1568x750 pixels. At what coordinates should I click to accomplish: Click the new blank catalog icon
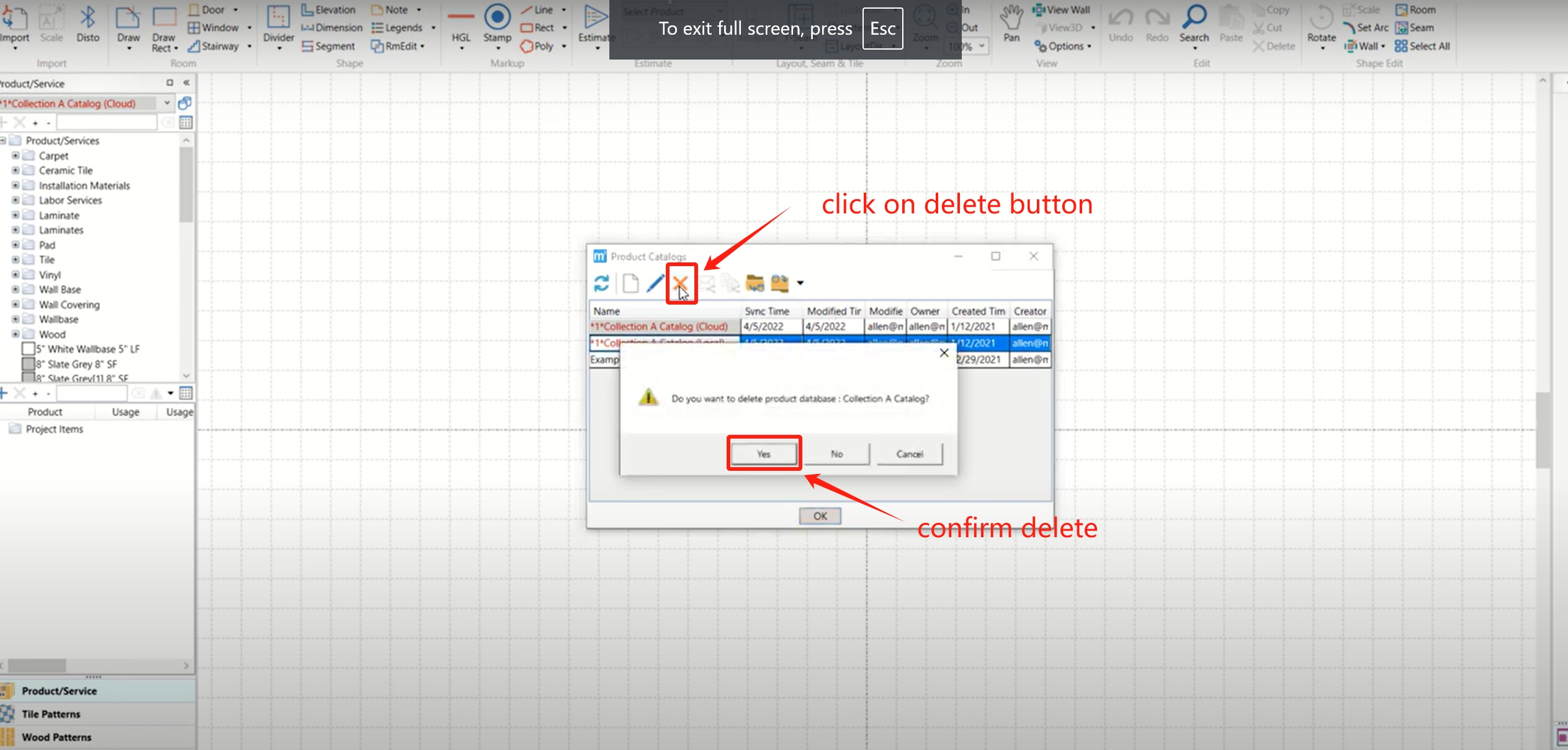[x=630, y=283]
